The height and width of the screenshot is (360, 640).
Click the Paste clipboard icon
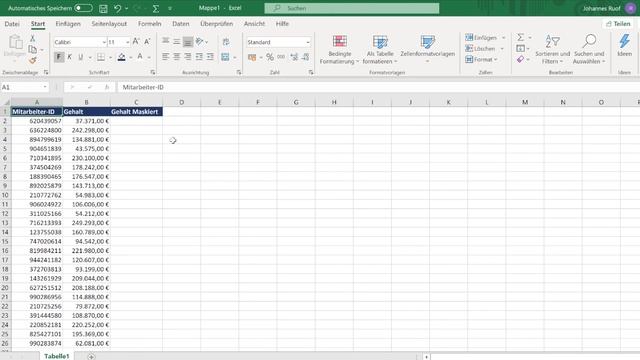click(15, 42)
